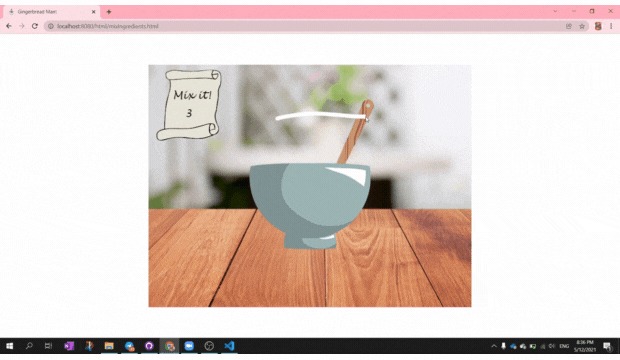
Task: Click the browser forward arrow
Action: tap(22, 26)
